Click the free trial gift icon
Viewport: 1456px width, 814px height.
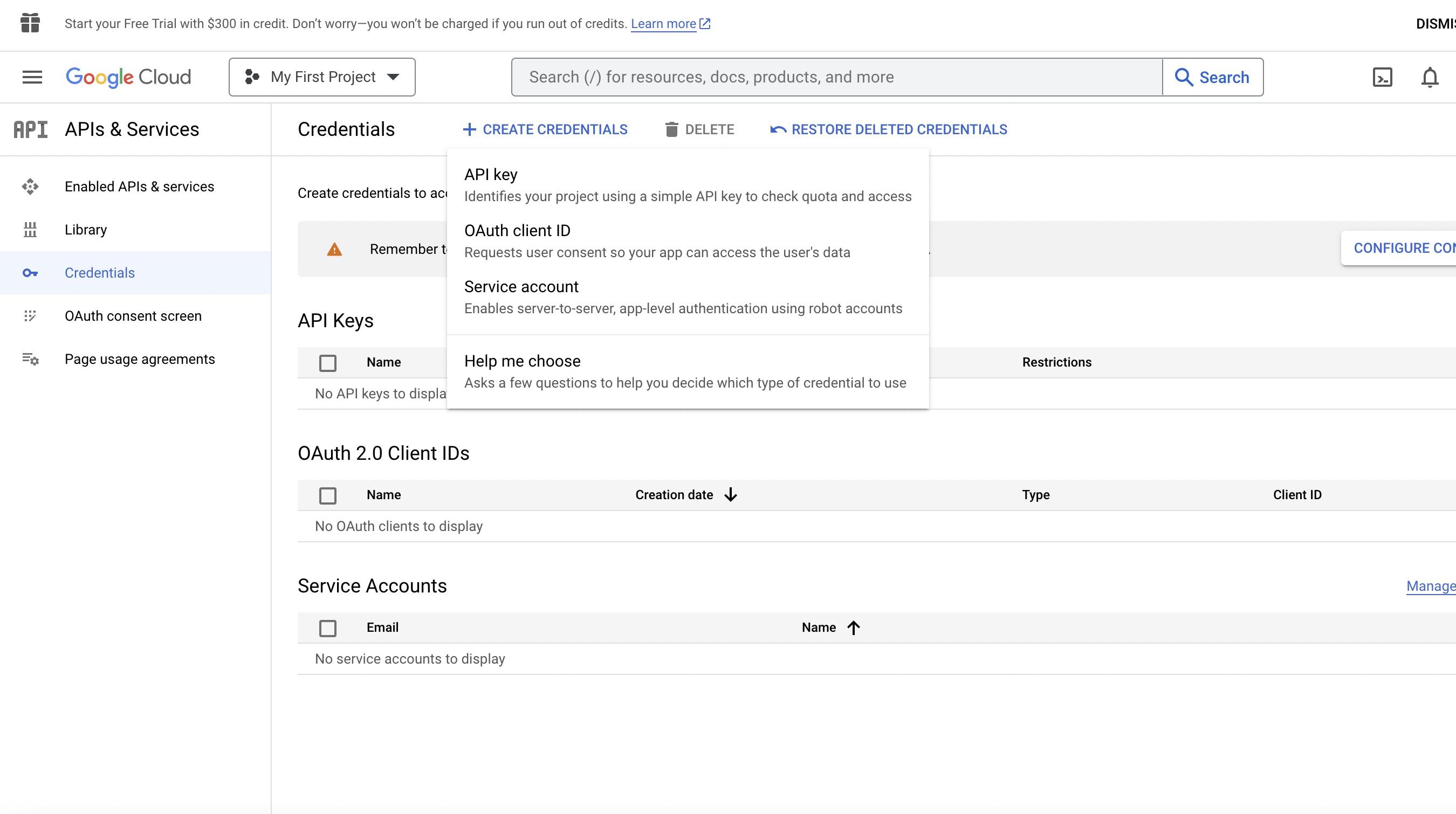click(30, 23)
